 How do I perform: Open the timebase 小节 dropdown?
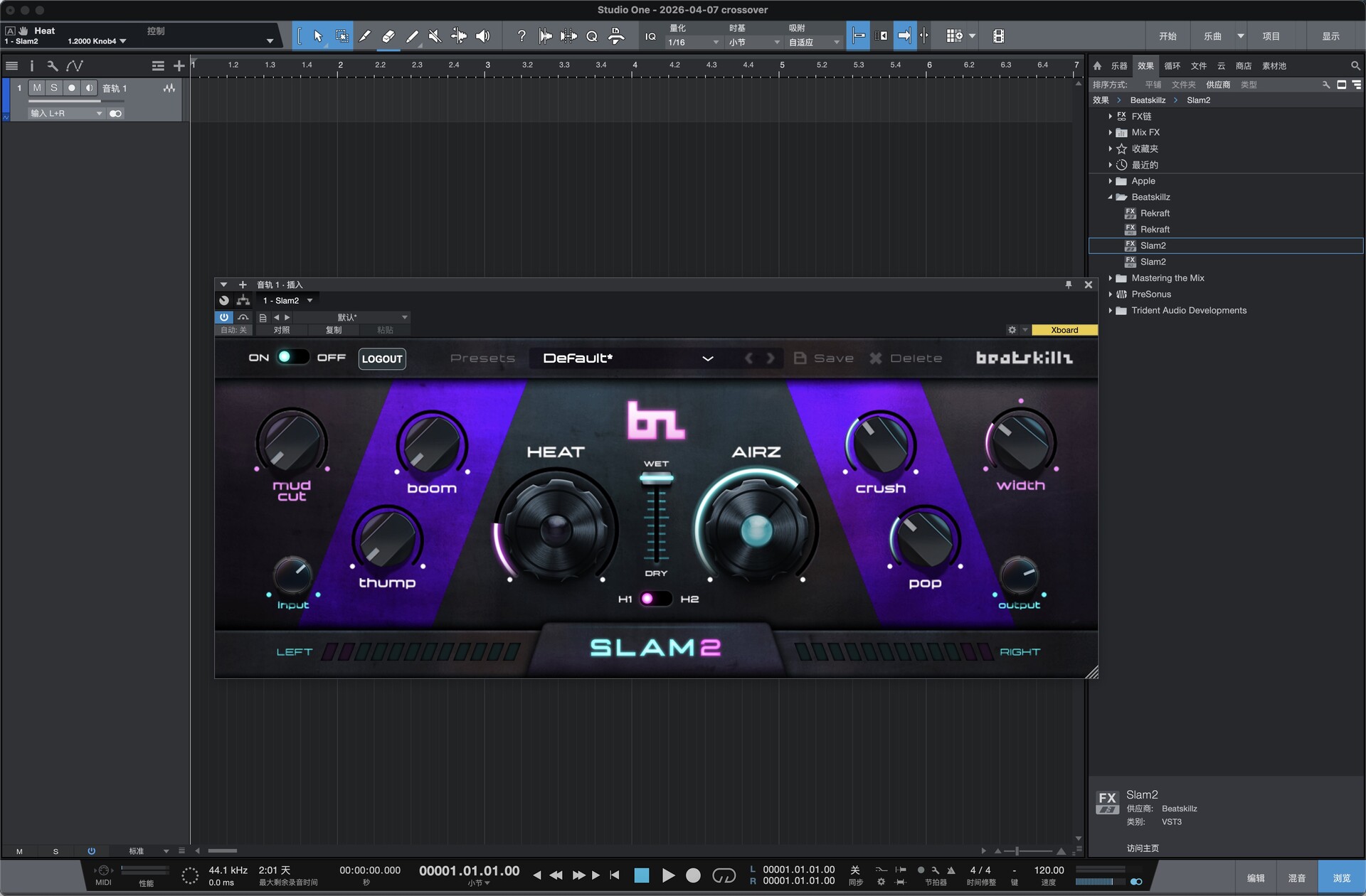754,43
